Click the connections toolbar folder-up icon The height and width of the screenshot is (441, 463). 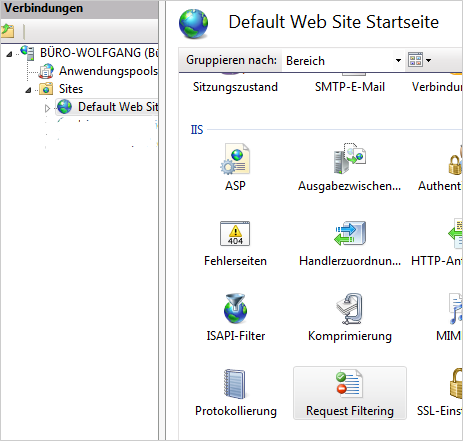(8, 31)
